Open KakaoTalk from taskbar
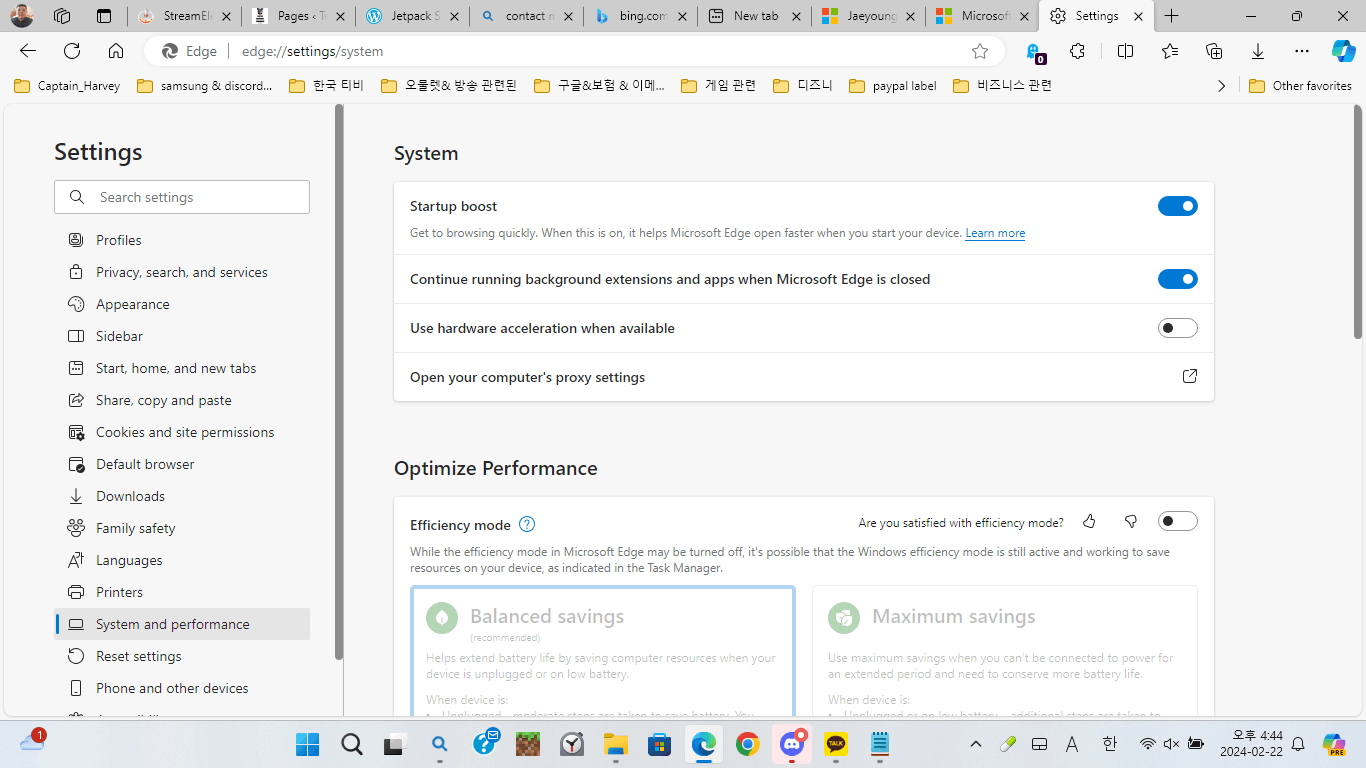Screen dimensions: 1366x768 (835, 744)
